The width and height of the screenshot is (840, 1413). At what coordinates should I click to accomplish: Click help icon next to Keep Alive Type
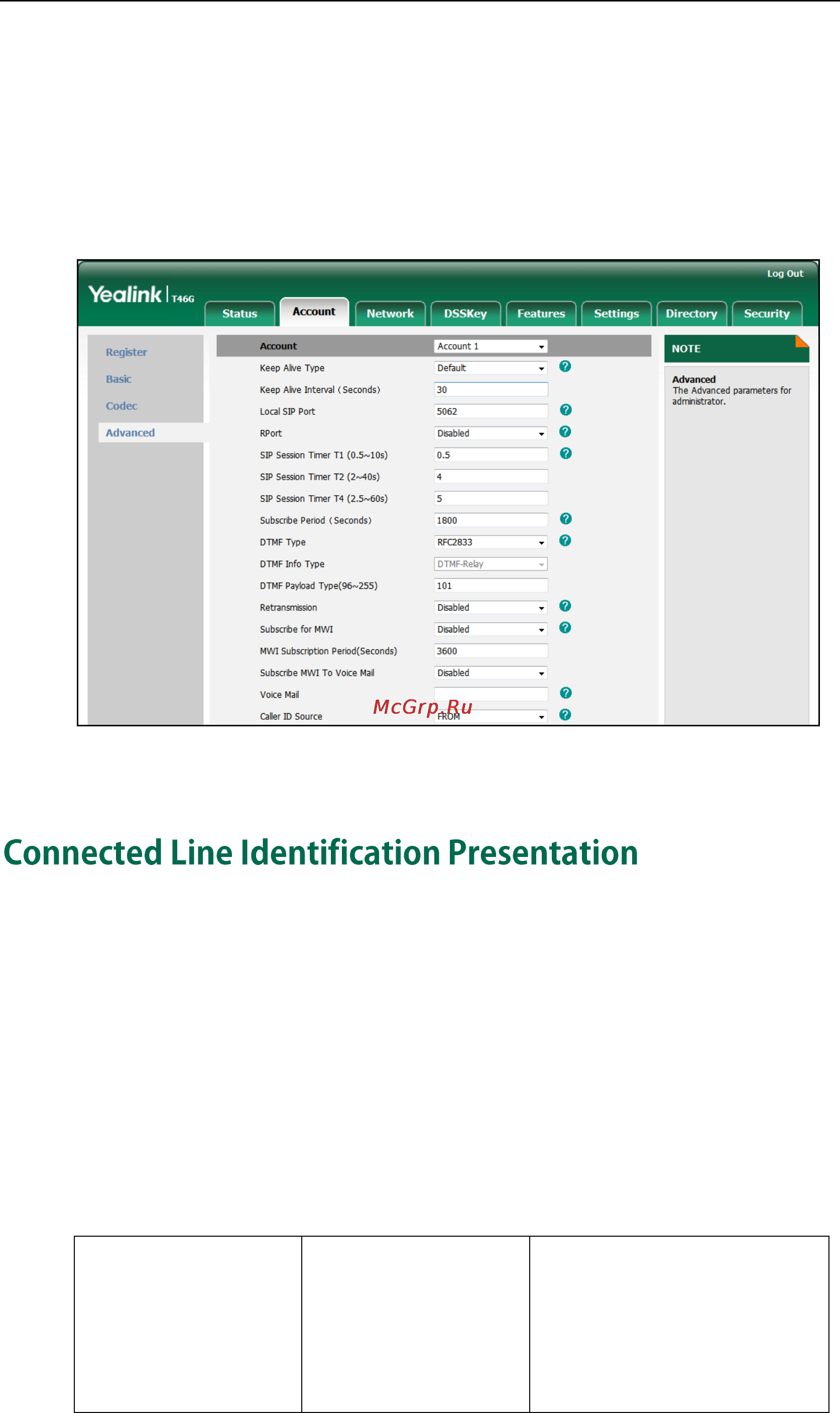(x=565, y=366)
